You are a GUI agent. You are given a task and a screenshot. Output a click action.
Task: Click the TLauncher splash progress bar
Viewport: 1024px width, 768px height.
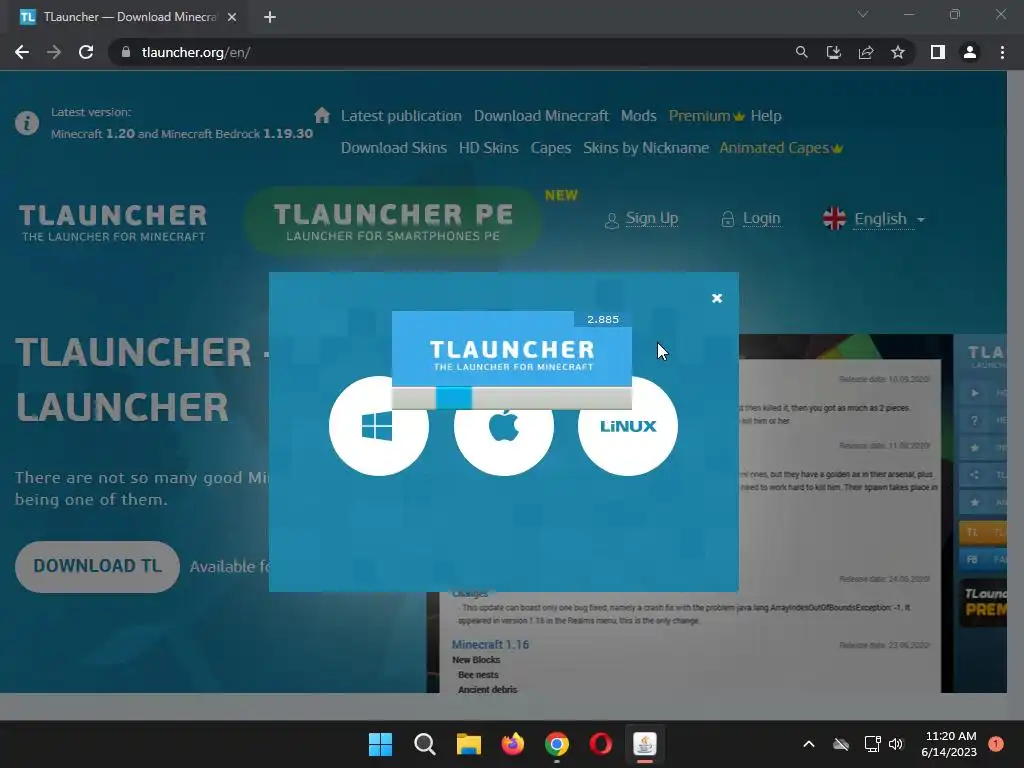click(x=511, y=397)
